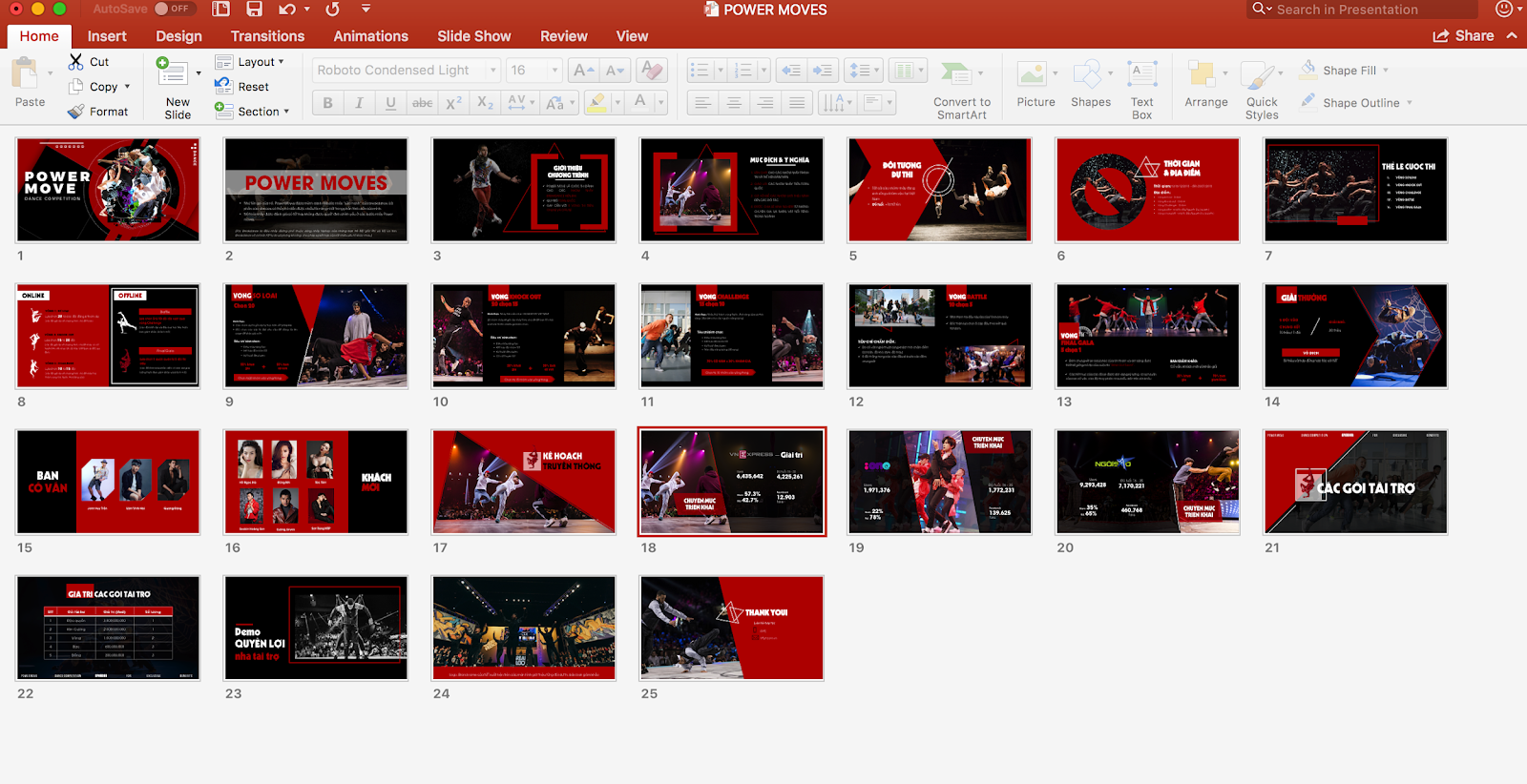Open the Slide Show tab
Image resolution: width=1527 pixels, height=784 pixels.
(473, 36)
